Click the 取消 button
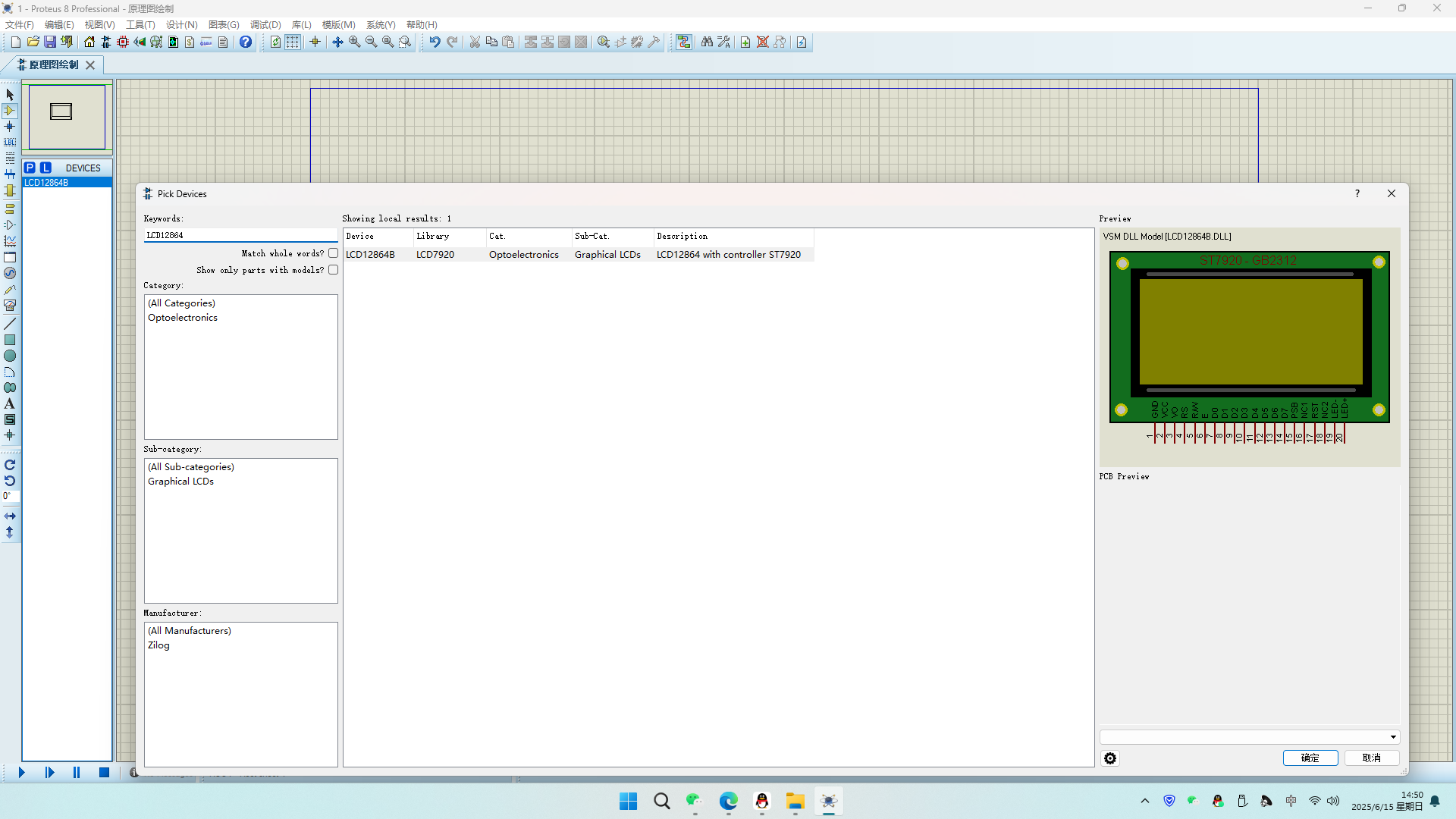The image size is (1456, 819). pos(1371,758)
